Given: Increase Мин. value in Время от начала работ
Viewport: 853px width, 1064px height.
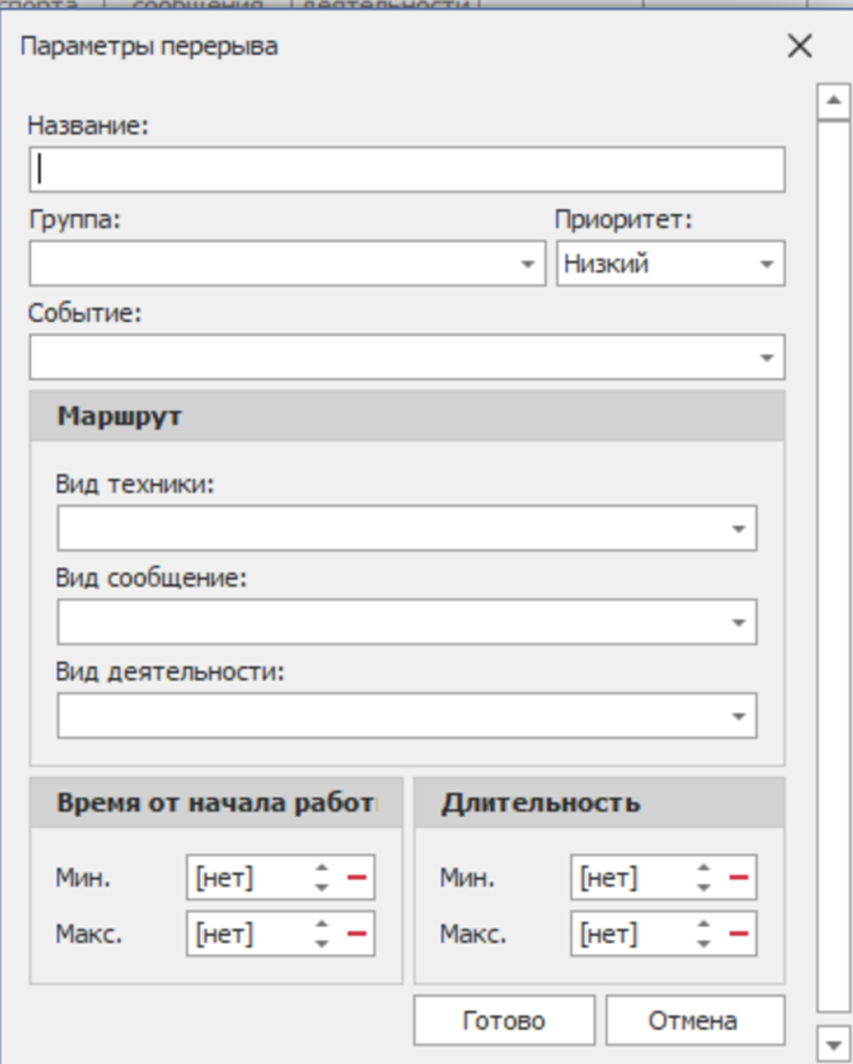Looking at the screenshot, I should point(321,870).
